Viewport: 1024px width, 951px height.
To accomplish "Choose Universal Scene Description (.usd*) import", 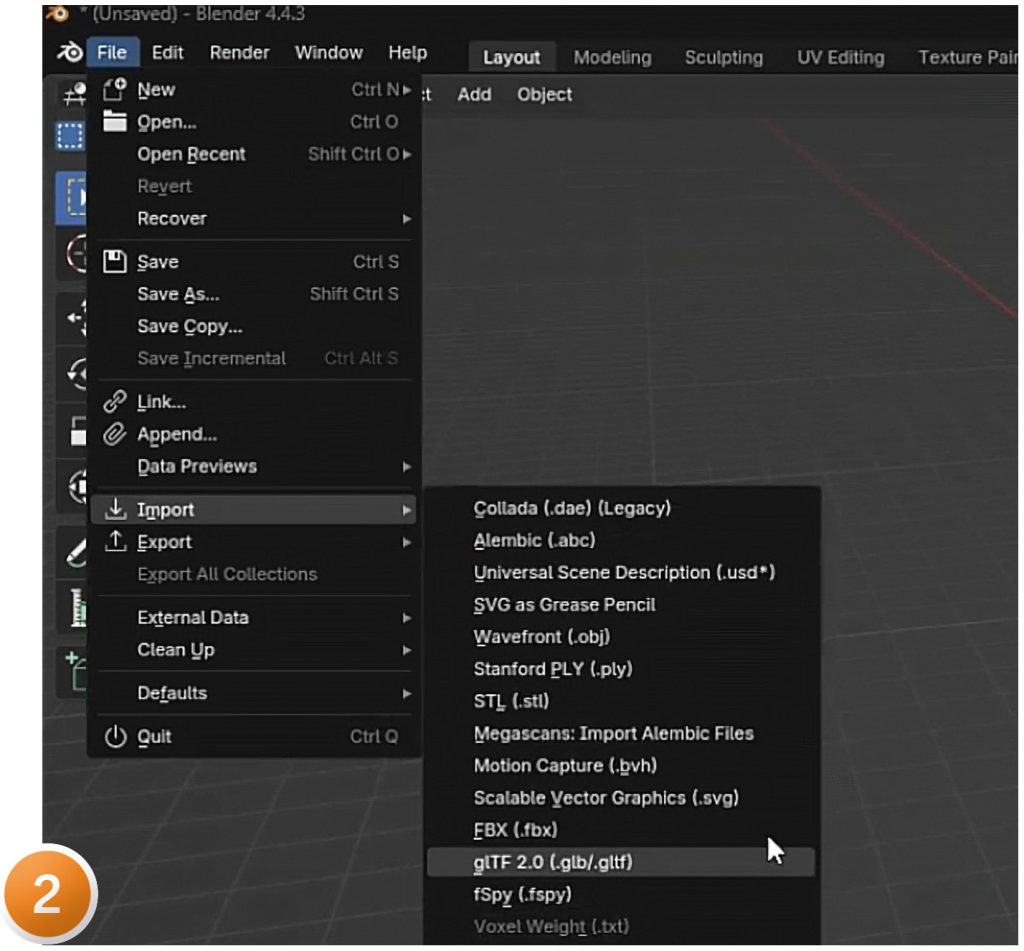I will 620,572.
